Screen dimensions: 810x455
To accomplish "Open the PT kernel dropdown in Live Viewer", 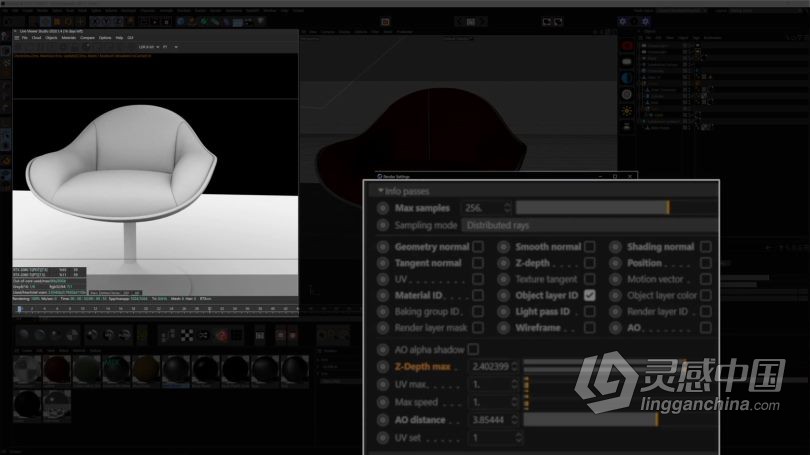I will coord(170,47).
